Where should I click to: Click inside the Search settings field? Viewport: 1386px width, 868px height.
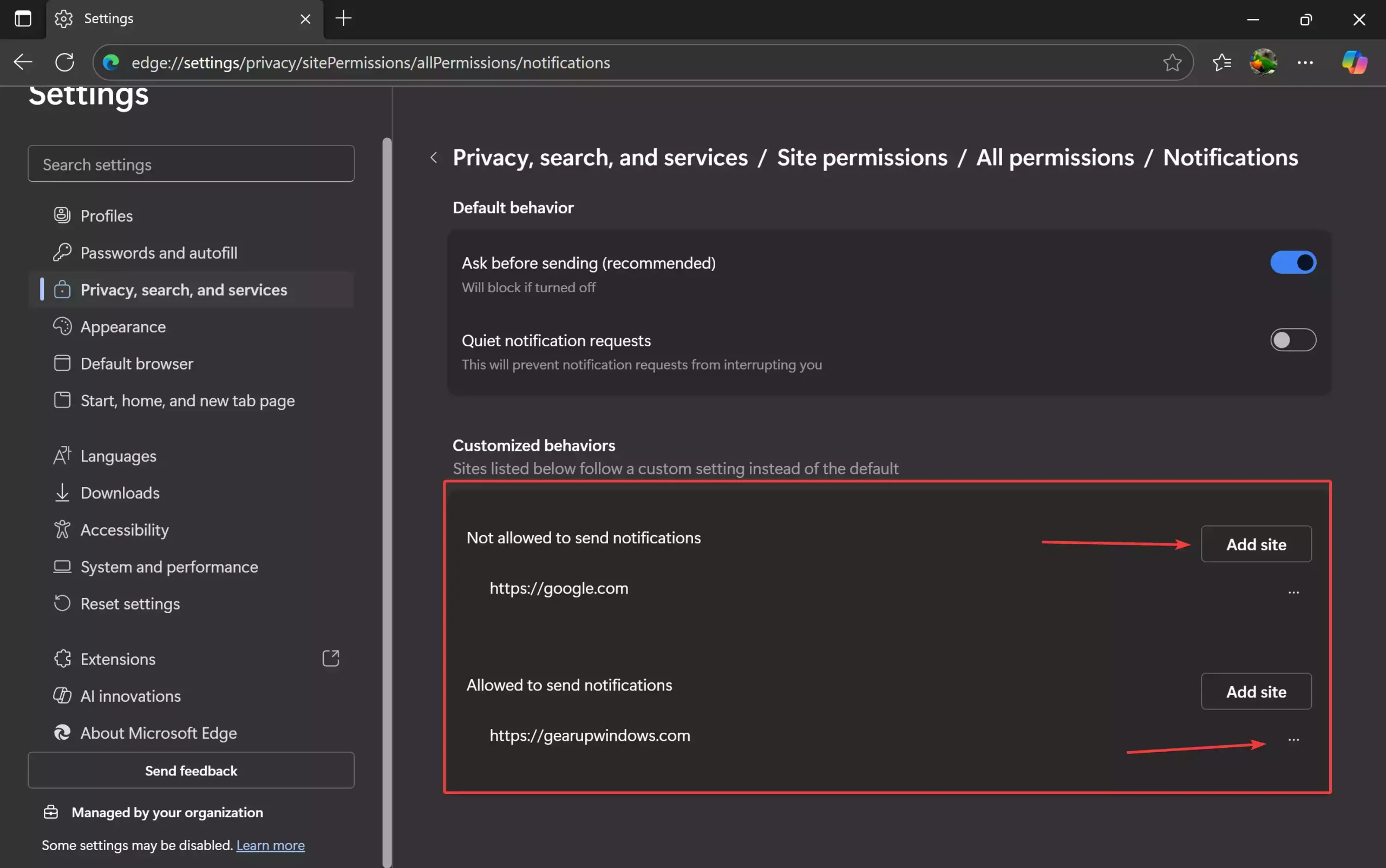[191, 163]
